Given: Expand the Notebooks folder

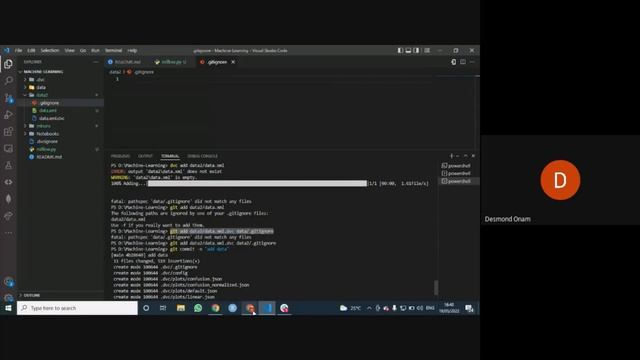Looking at the screenshot, I should 47,134.
